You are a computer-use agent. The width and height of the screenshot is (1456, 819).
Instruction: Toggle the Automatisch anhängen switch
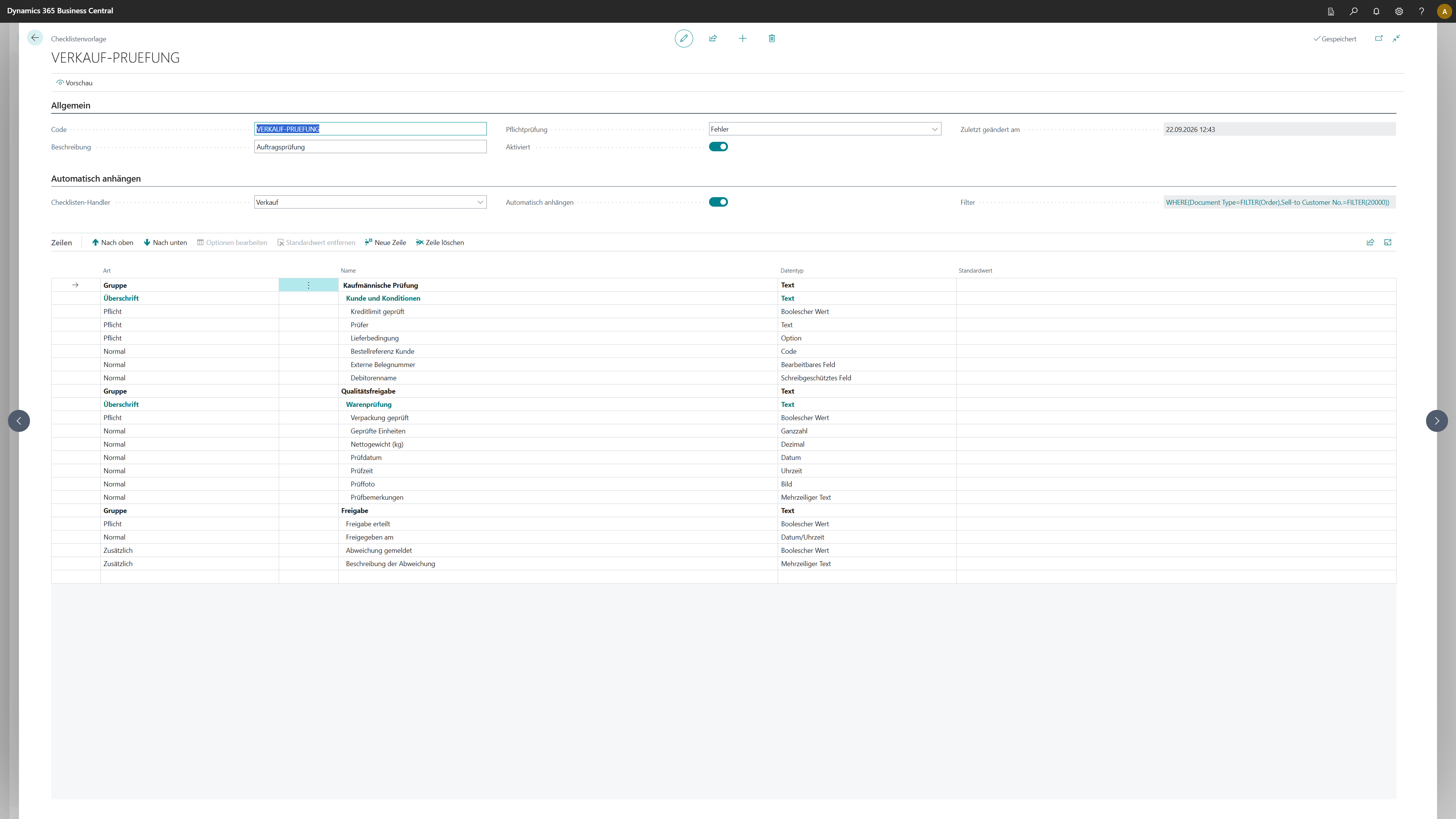pos(719,202)
